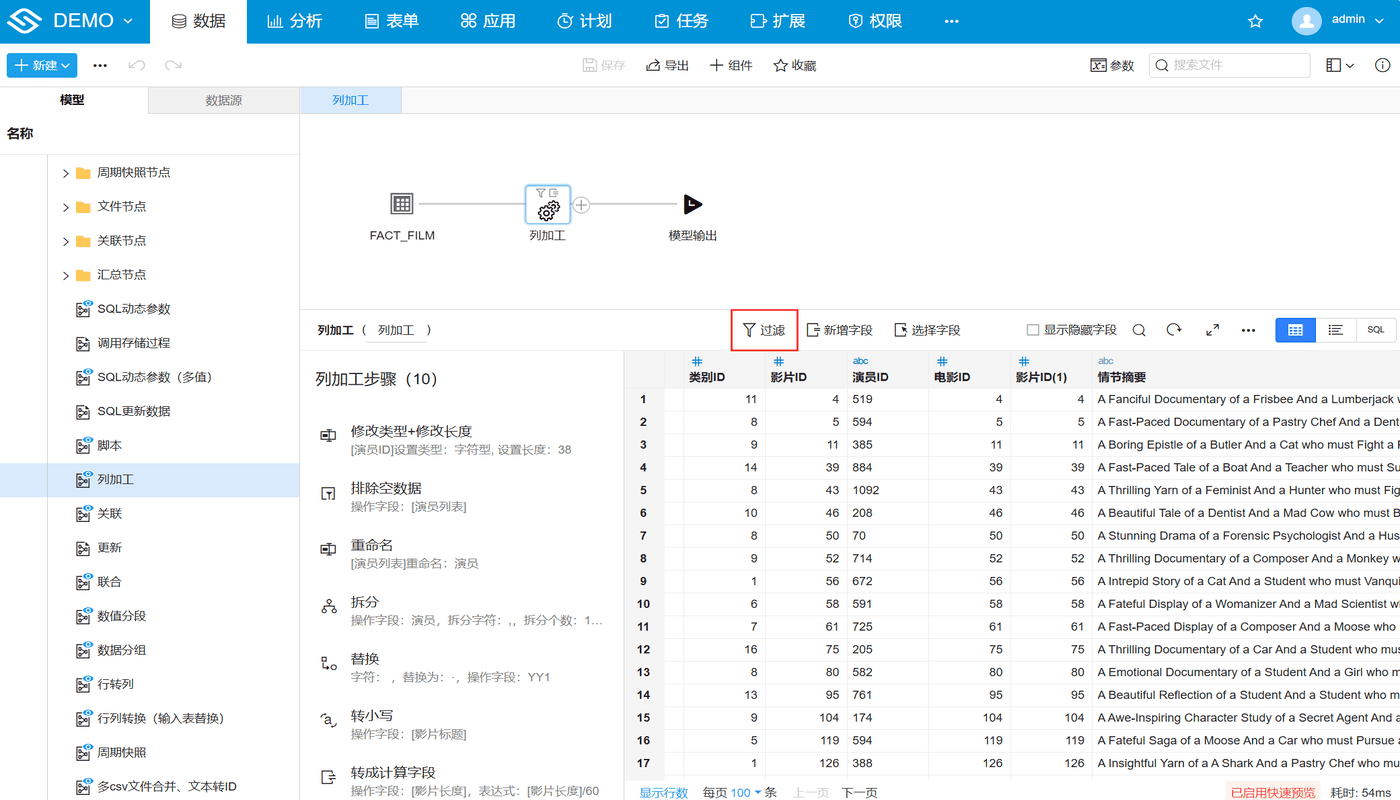1400x800 pixels.
Task: Click the 显示行数 link
Action: coord(665,791)
